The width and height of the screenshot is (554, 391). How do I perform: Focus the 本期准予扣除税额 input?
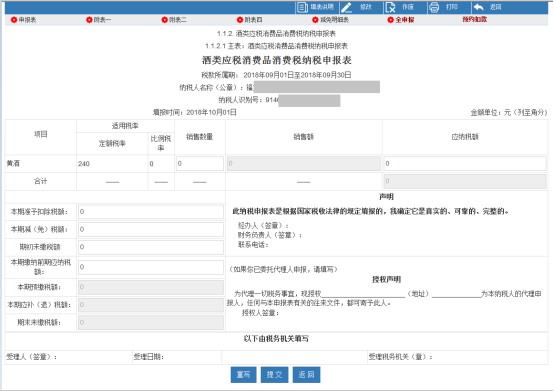point(151,212)
